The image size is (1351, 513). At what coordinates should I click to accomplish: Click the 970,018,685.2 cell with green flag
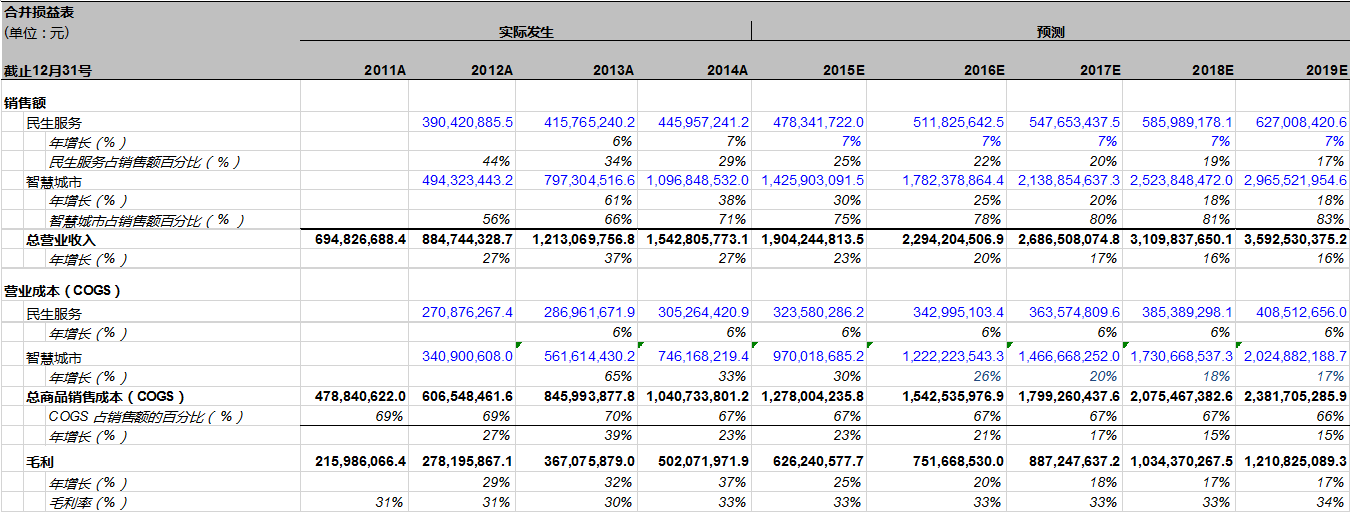[811, 356]
